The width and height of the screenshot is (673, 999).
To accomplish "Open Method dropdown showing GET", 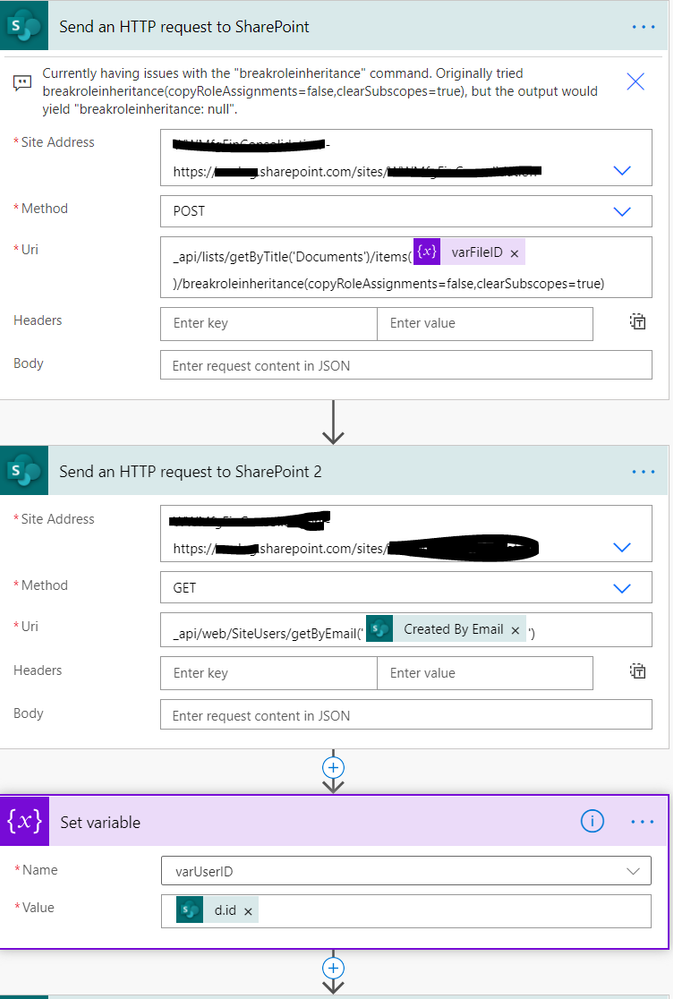I will (x=622, y=588).
